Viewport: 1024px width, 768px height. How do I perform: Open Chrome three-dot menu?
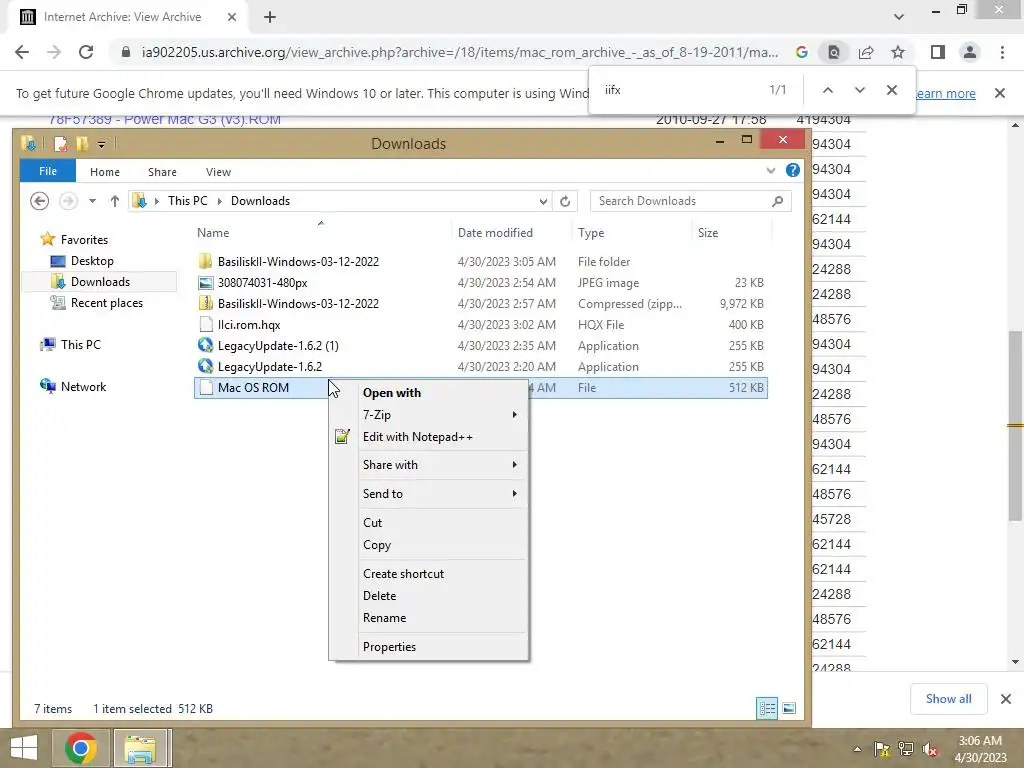coord(1002,52)
